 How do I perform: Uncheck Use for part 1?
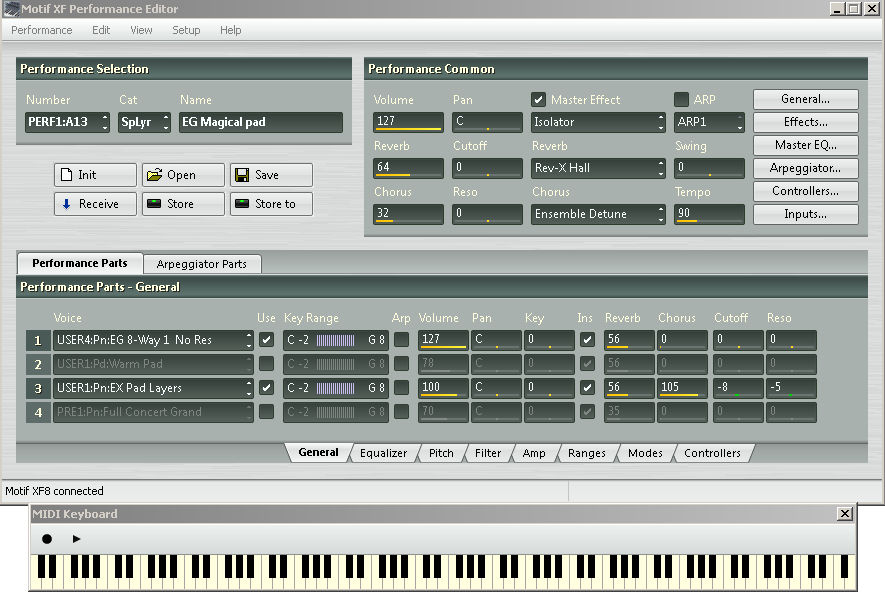click(266, 339)
